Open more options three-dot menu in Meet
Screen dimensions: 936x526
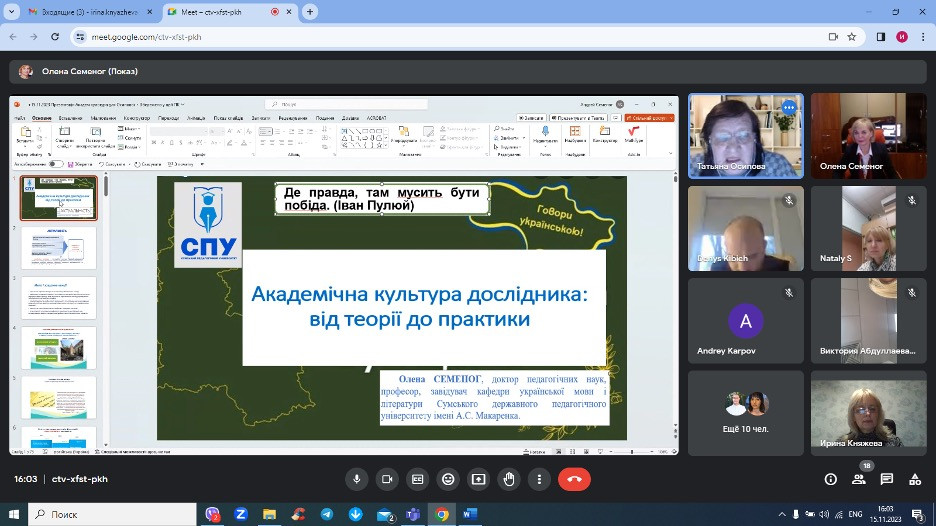[539, 479]
